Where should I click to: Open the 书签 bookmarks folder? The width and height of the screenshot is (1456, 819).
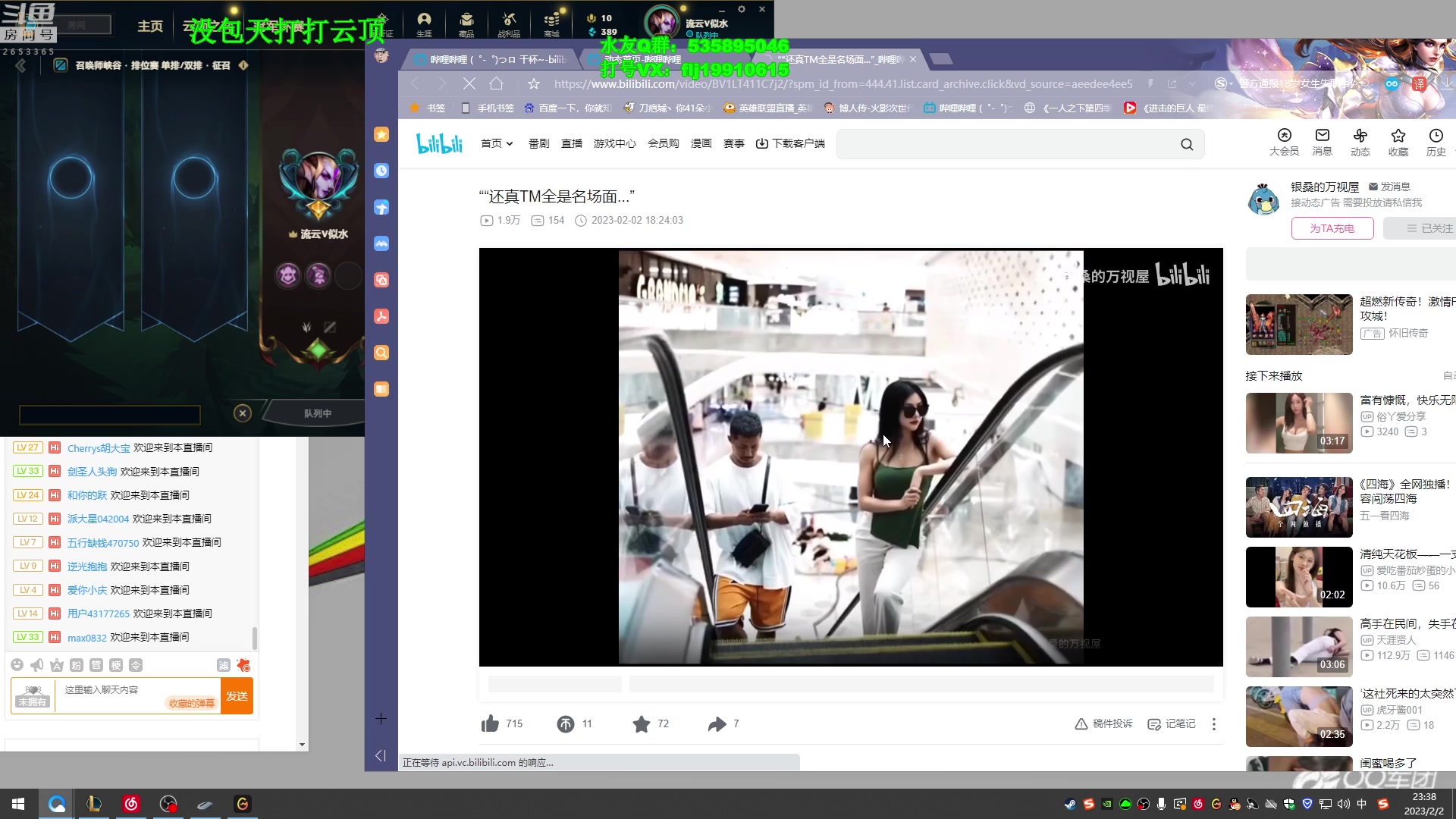coord(428,108)
